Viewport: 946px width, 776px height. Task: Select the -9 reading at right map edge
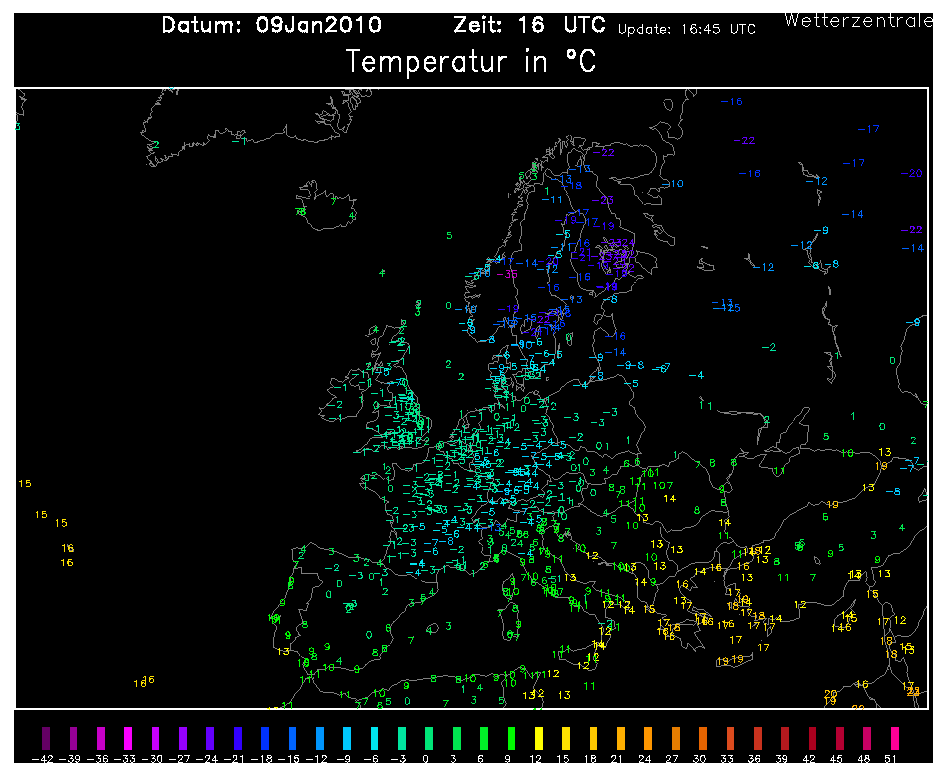(x=912, y=322)
